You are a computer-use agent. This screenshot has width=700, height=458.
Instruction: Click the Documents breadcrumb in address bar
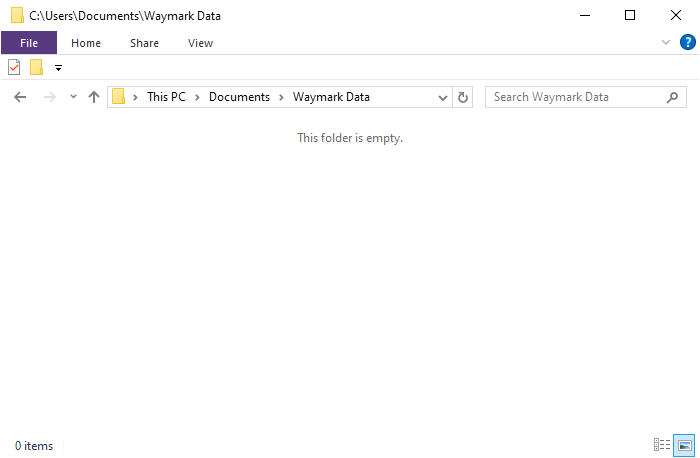click(239, 97)
